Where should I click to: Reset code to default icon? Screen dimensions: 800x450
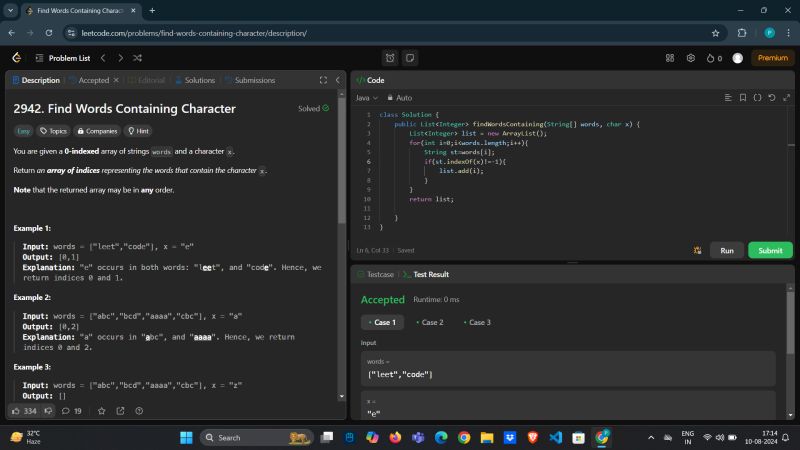772,97
